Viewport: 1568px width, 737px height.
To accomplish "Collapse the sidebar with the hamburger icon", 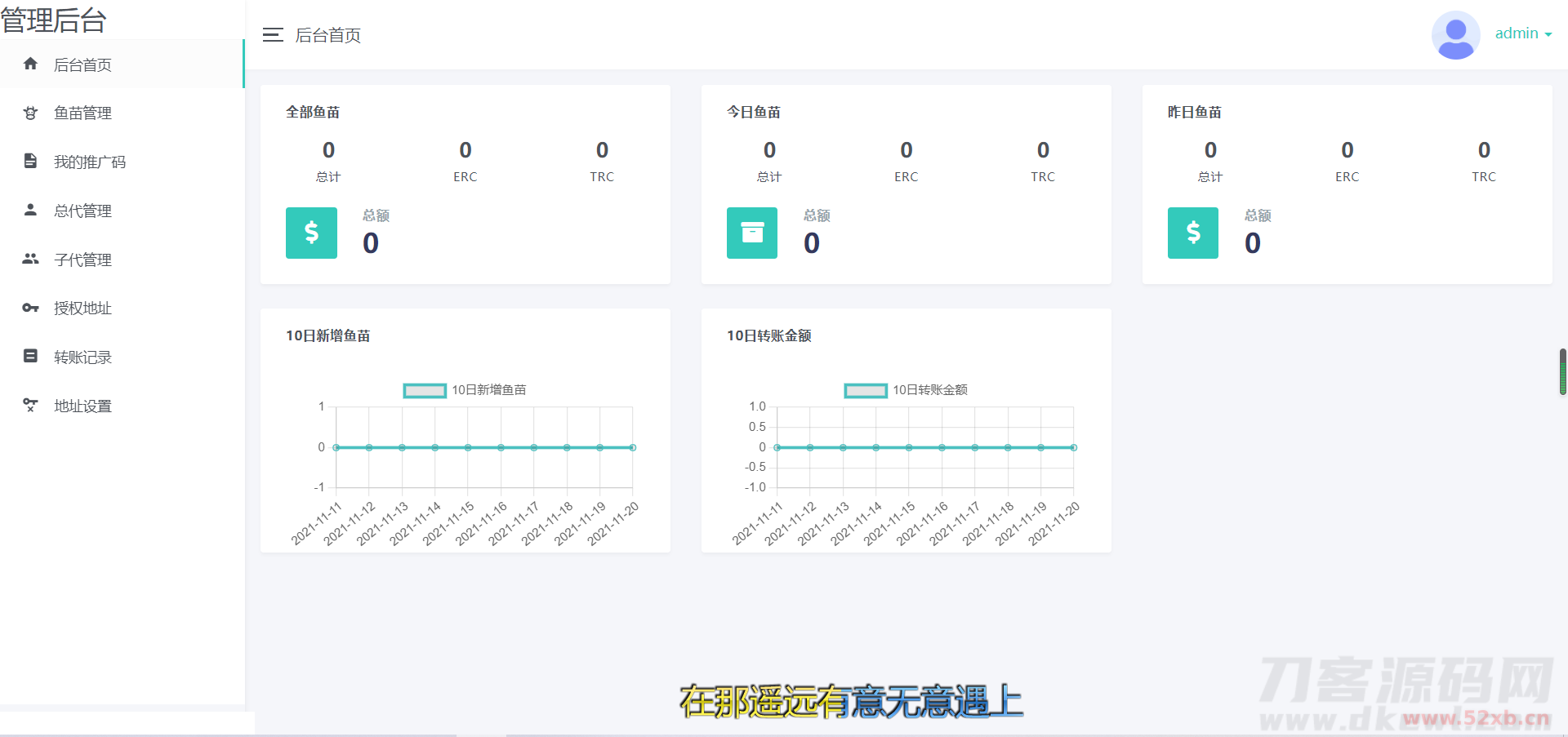I will point(272,35).
